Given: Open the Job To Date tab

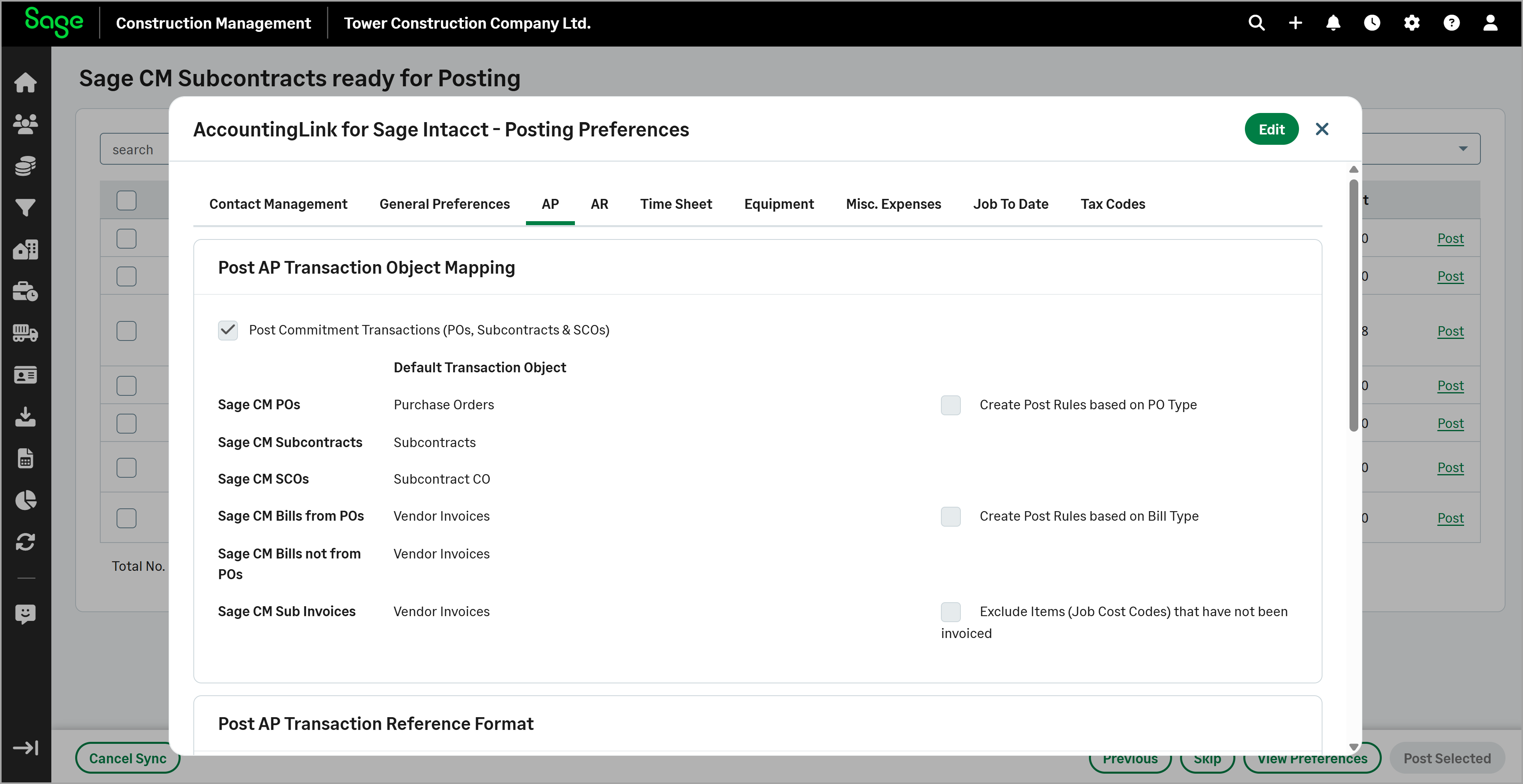Looking at the screenshot, I should tap(1011, 204).
